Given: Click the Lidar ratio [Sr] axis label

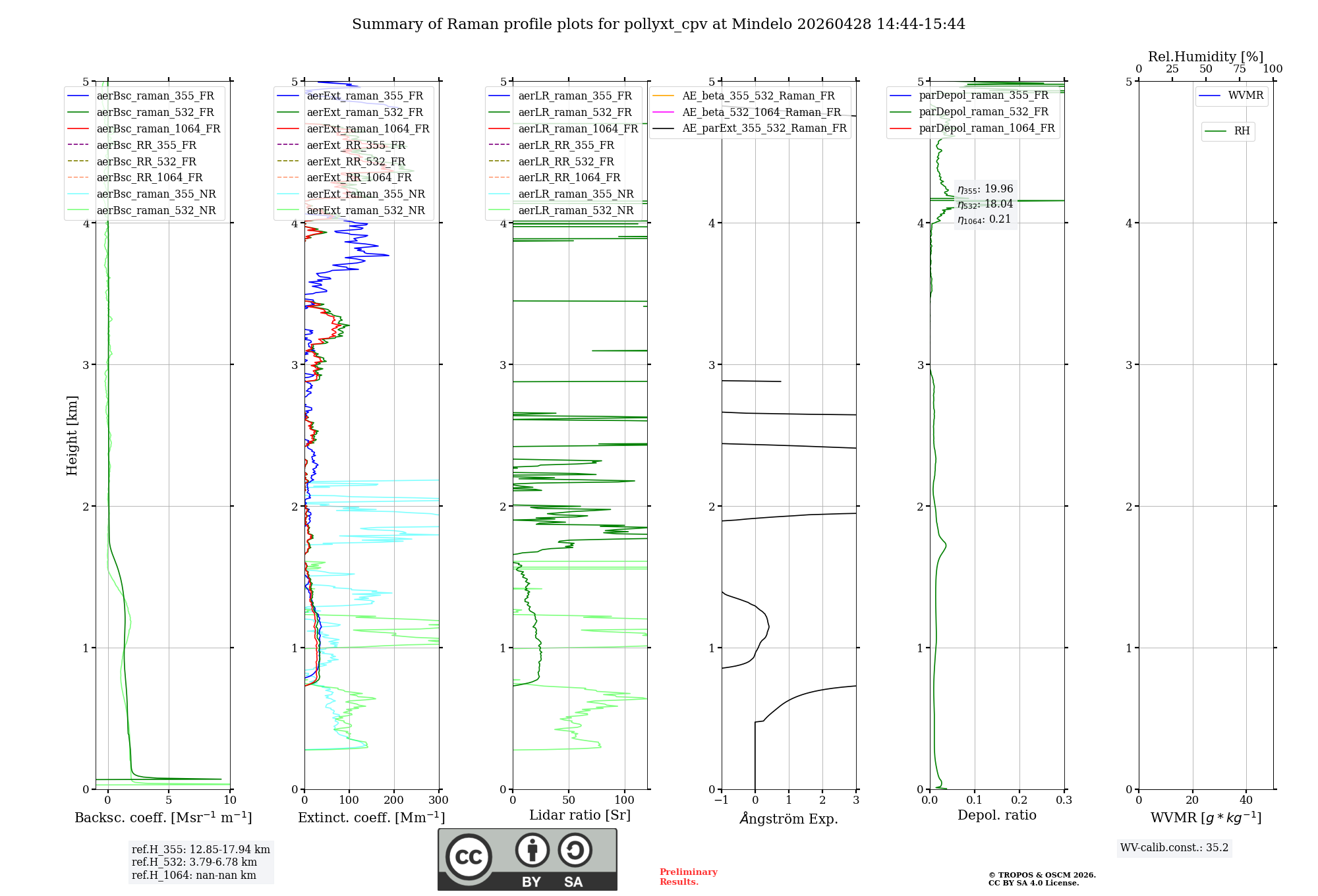Looking at the screenshot, I should point(579,816).
